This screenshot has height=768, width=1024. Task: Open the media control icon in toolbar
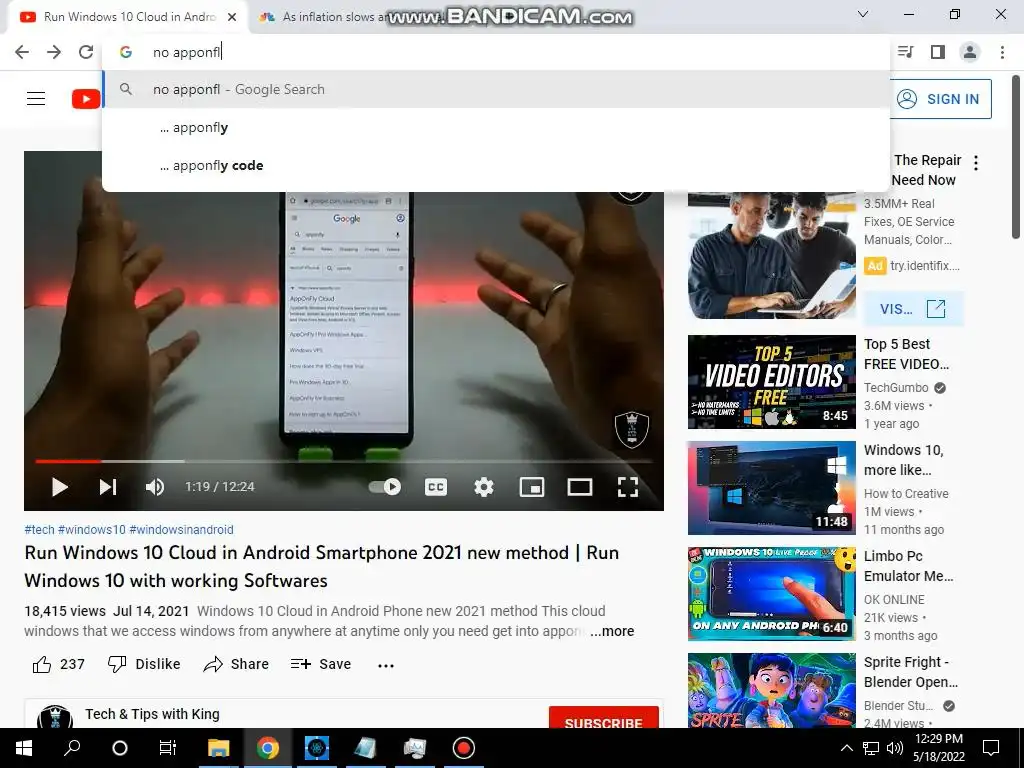[906, 52]
